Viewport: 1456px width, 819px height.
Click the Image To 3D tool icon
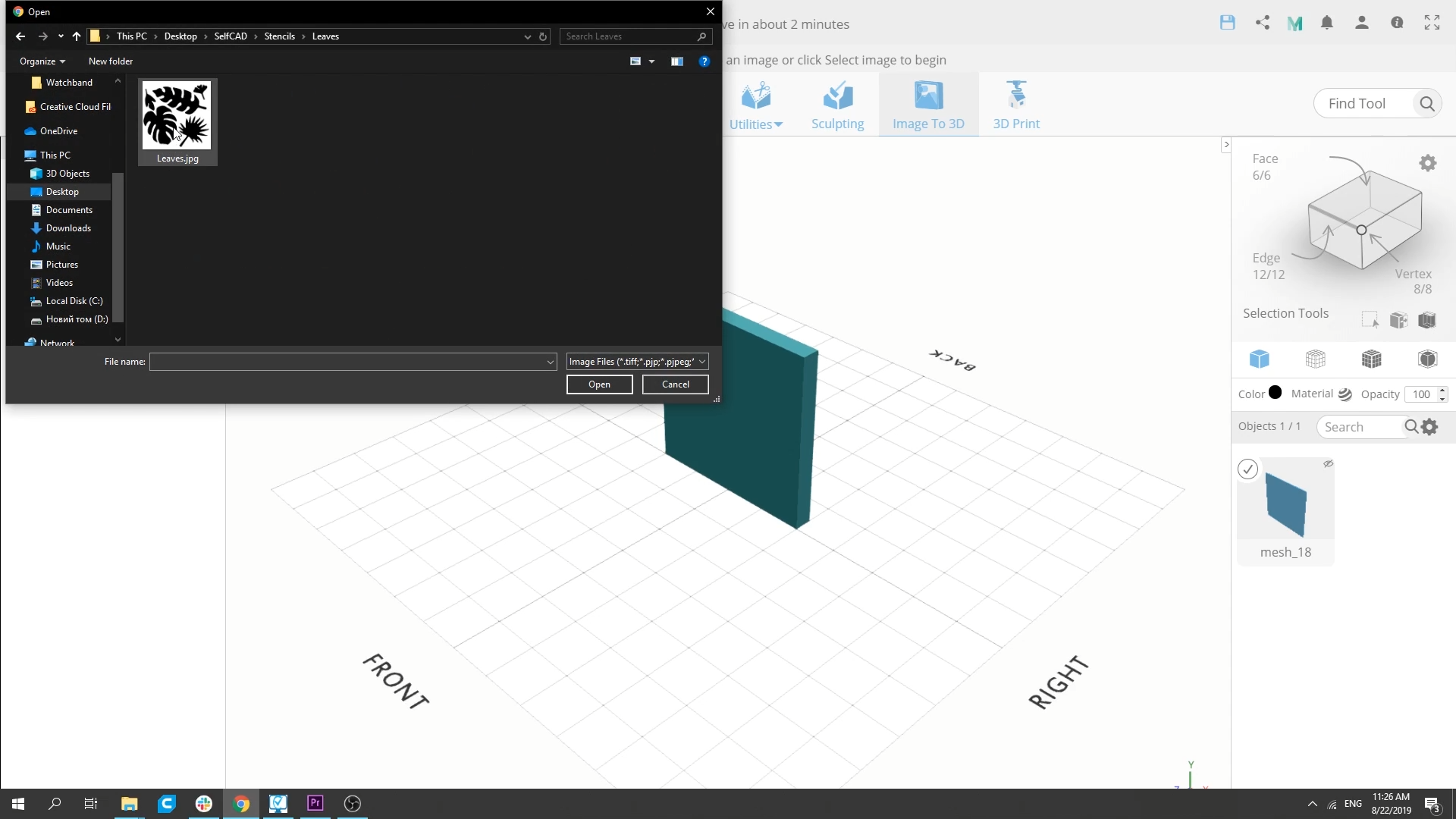pos(928,104)
